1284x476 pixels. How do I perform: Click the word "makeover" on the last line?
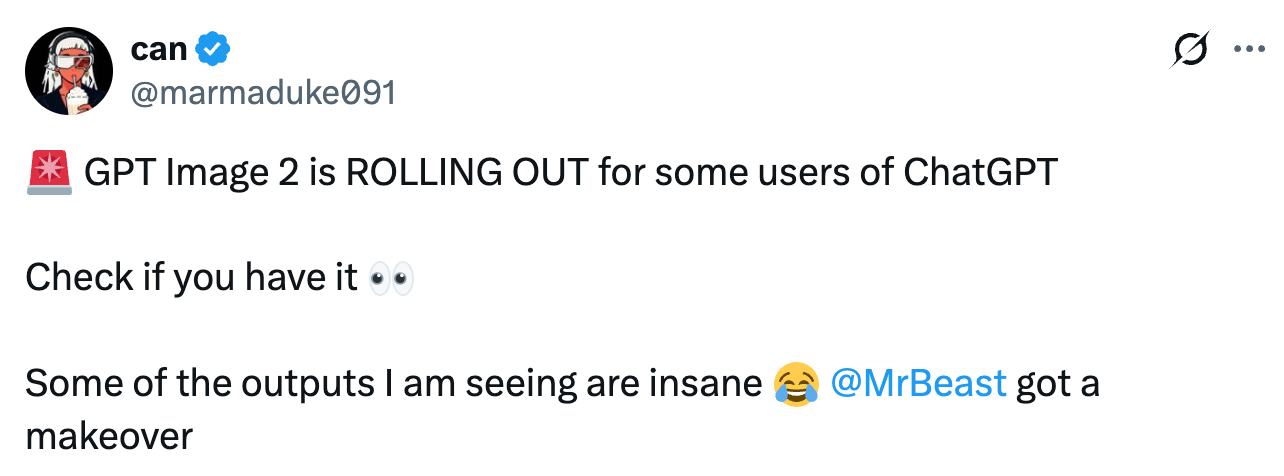click(x=108, y=436)
